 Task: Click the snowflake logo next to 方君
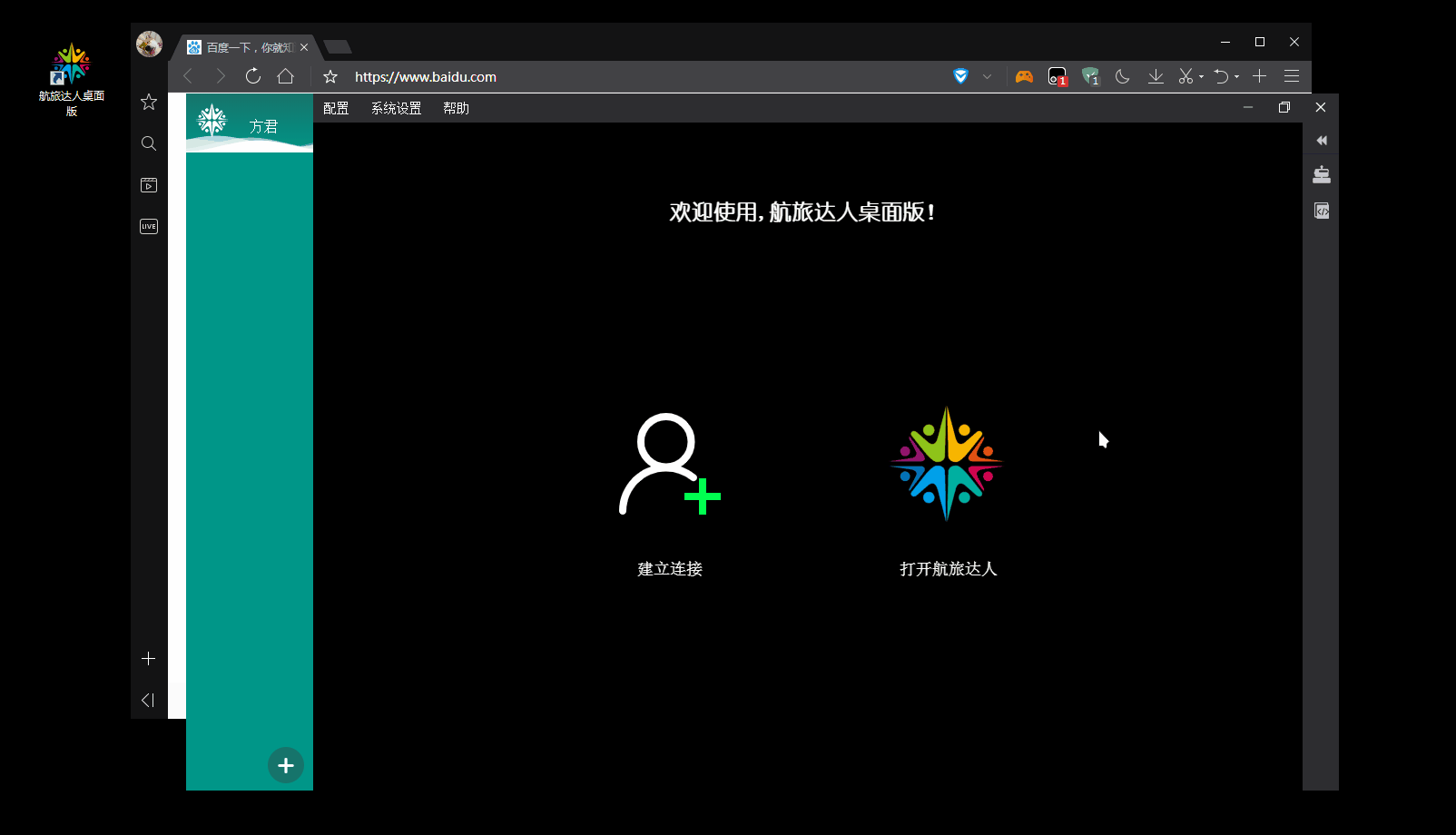pyautogui.click(x=212, y=120)
